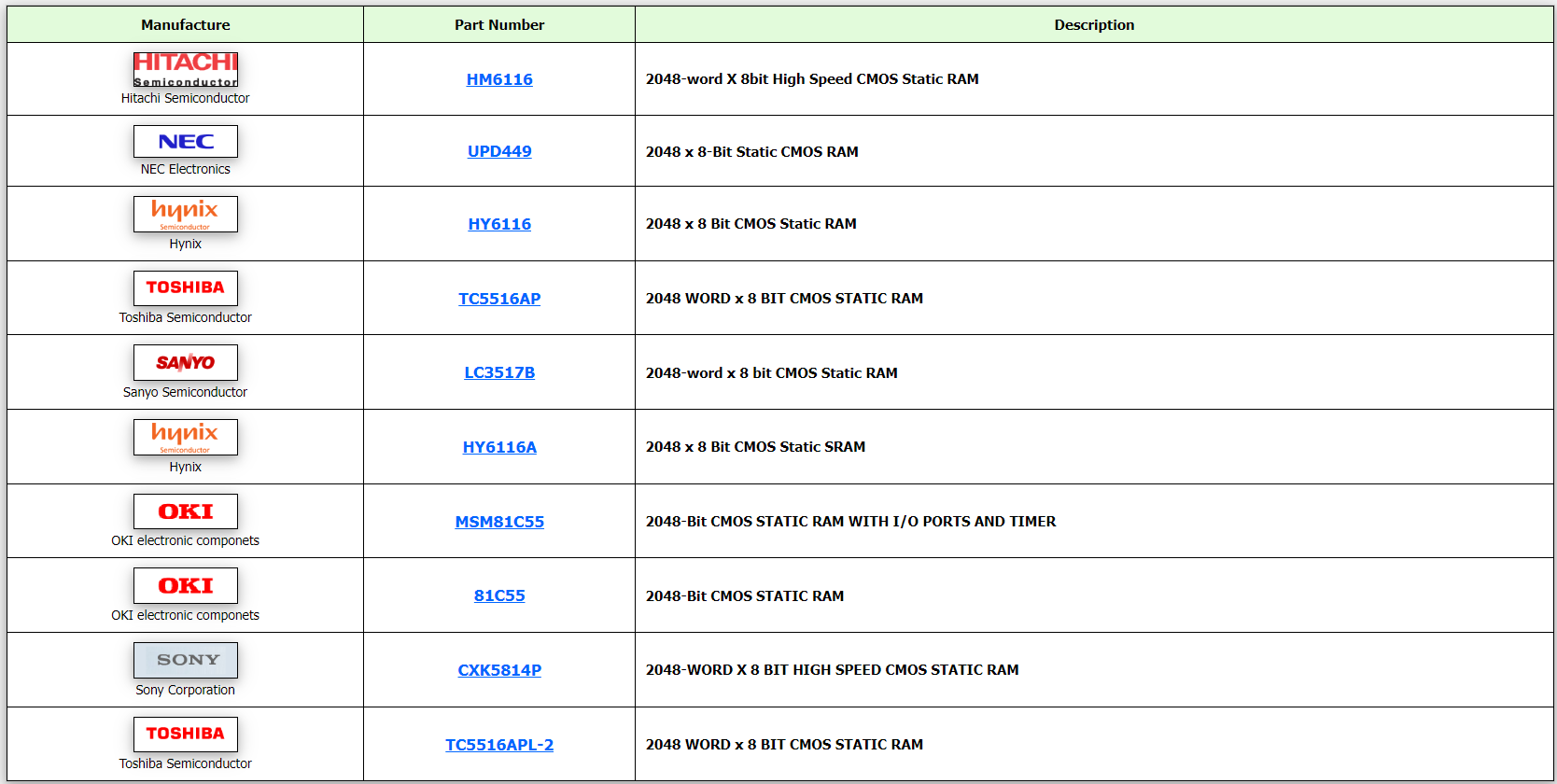1557x784 pixels.
Task: Click the Sony Corporation logo
Action: [186, 660]
